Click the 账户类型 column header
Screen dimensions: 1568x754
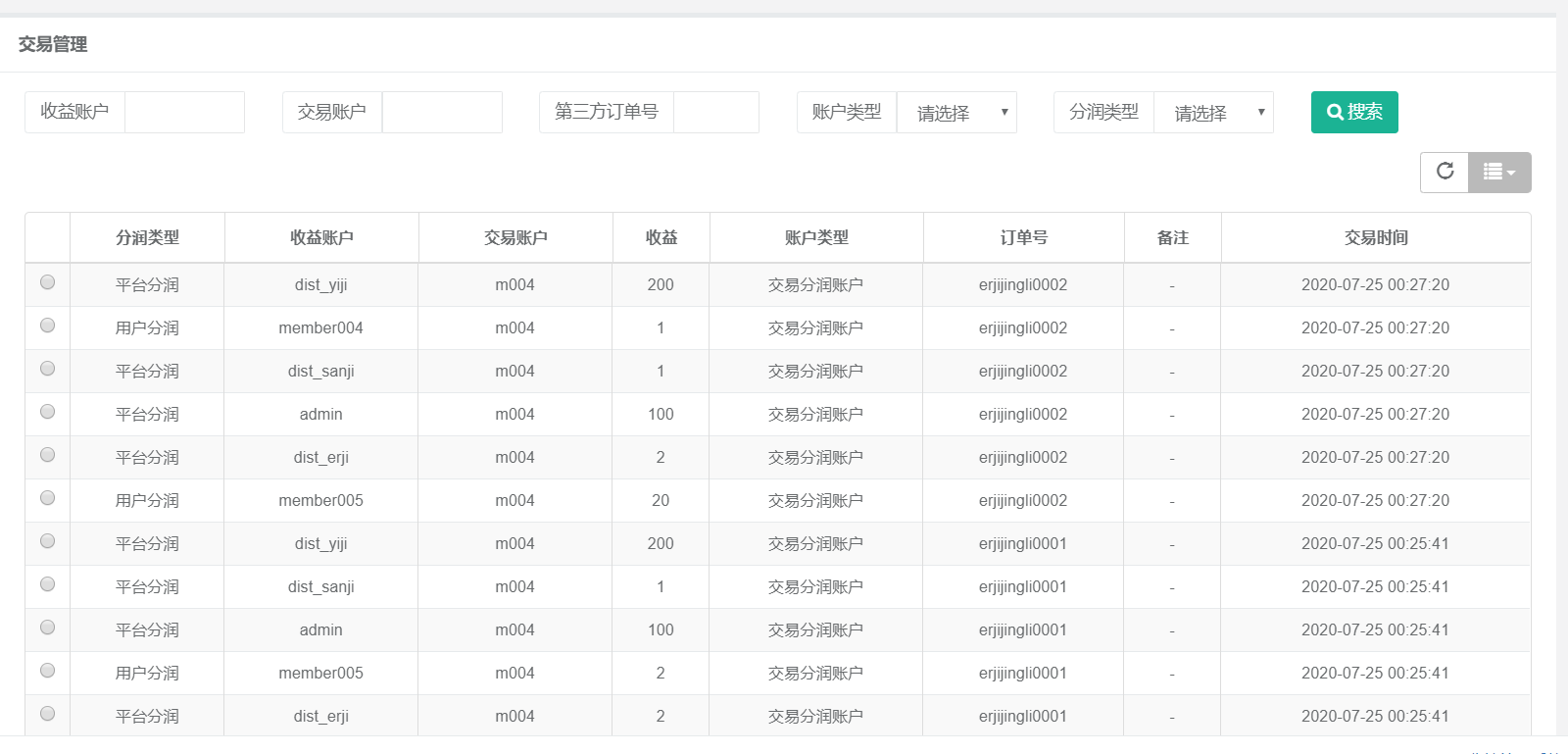[x=816, y=237]
